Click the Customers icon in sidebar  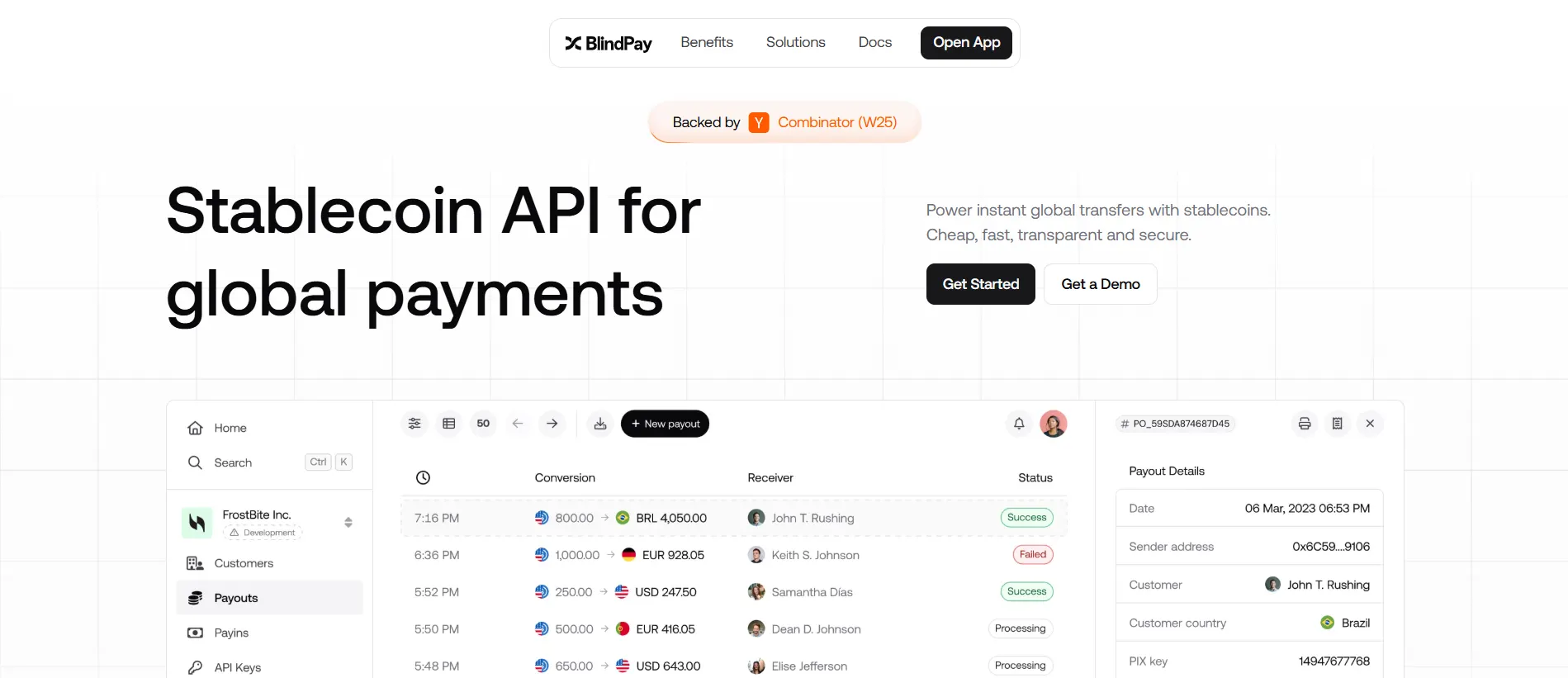point(195,563)
